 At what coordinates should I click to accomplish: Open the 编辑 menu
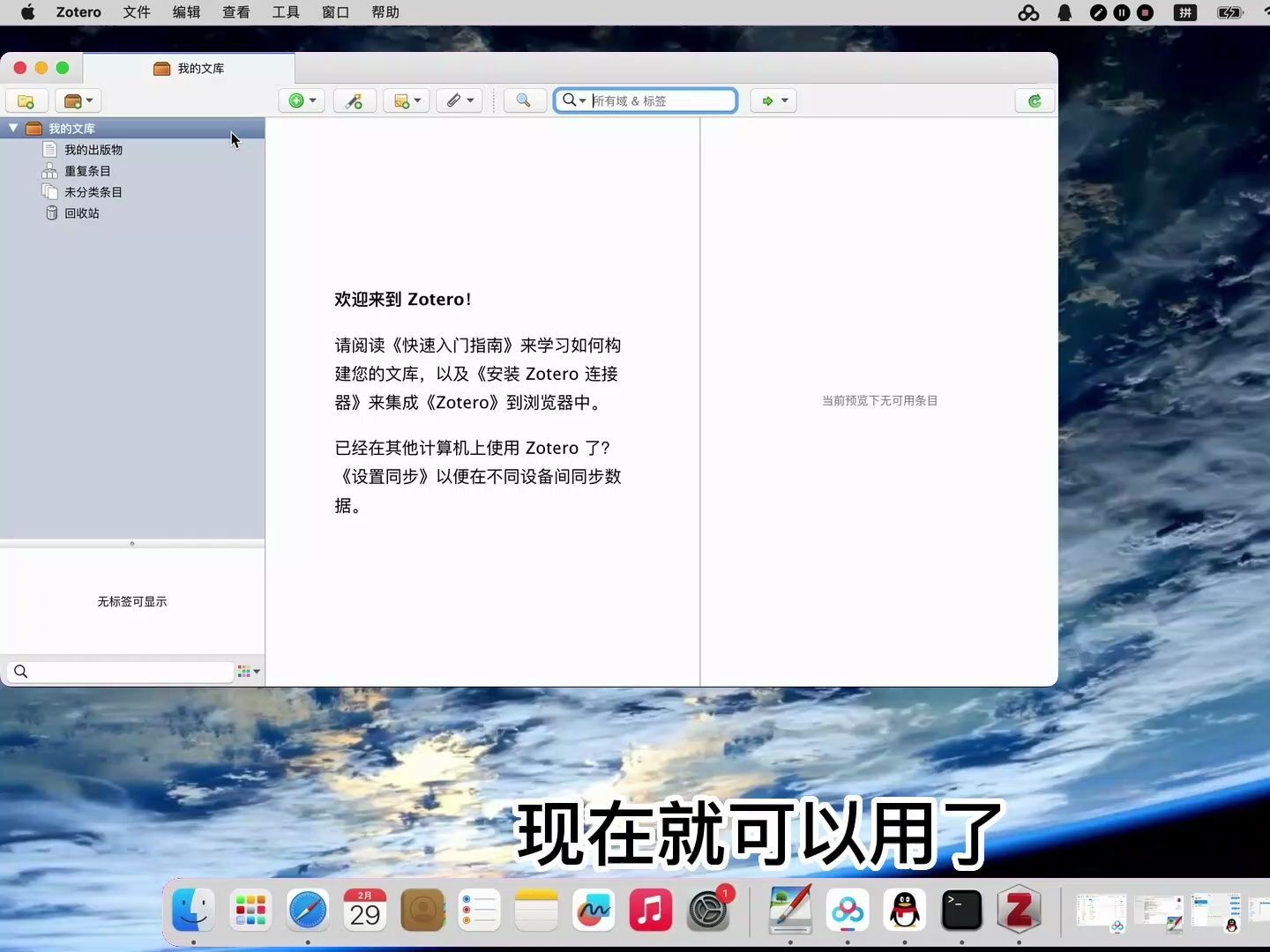[186, 12]
